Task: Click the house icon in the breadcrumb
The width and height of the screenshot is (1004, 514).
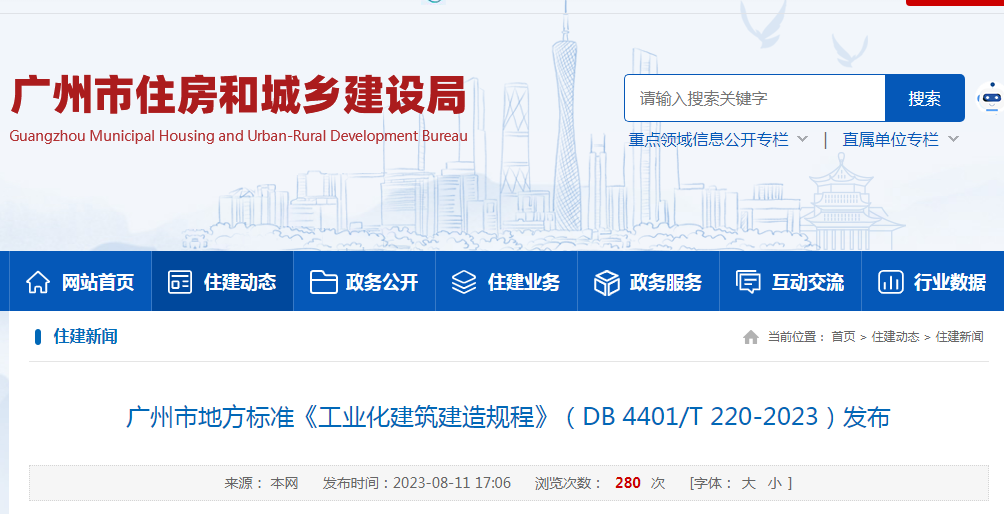Action: tap(751, 337)
